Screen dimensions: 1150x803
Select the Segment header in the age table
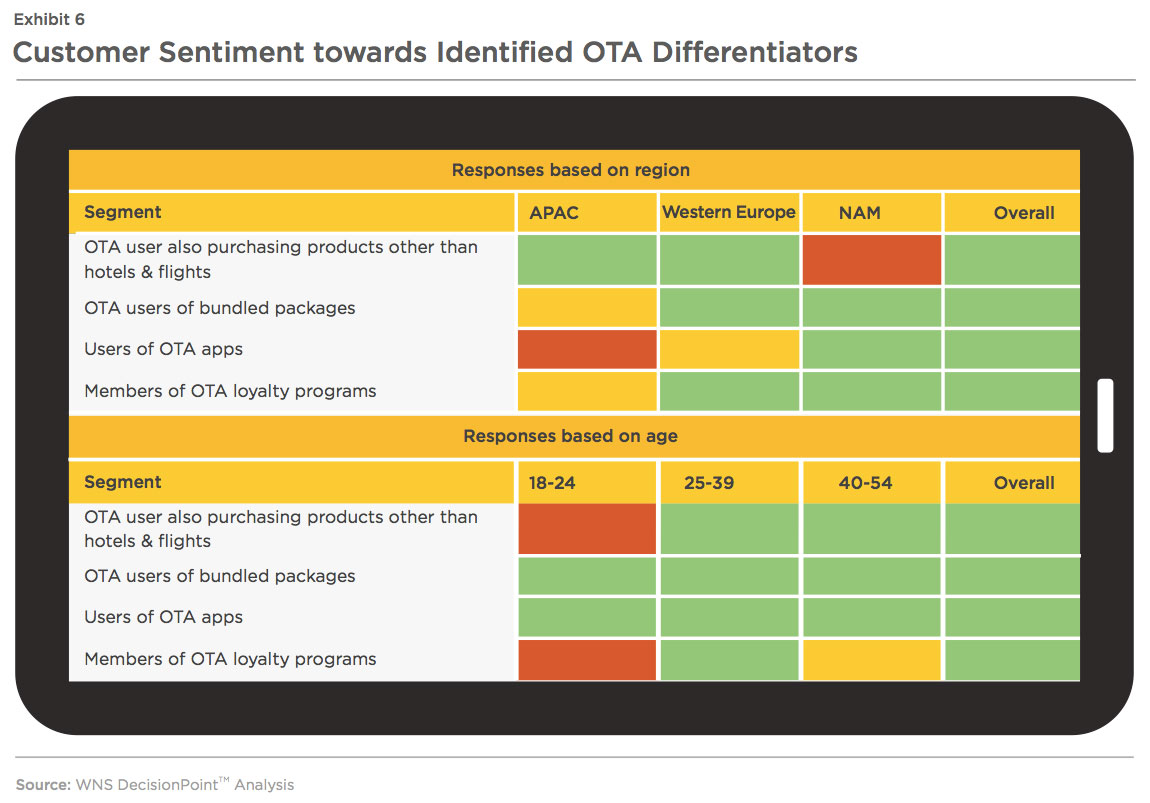click(x=292, y=483)
